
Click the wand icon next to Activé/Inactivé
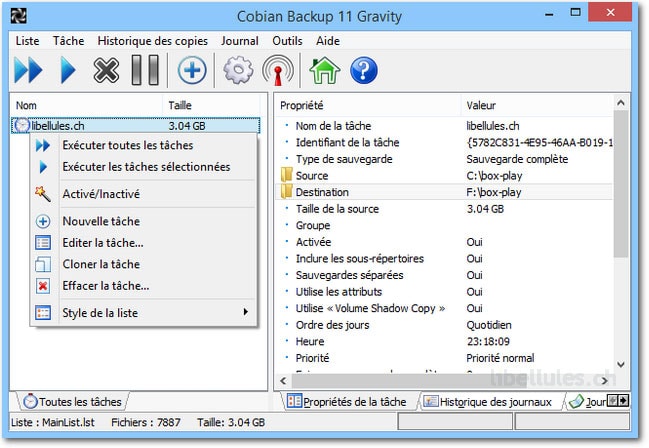point(43,194)
